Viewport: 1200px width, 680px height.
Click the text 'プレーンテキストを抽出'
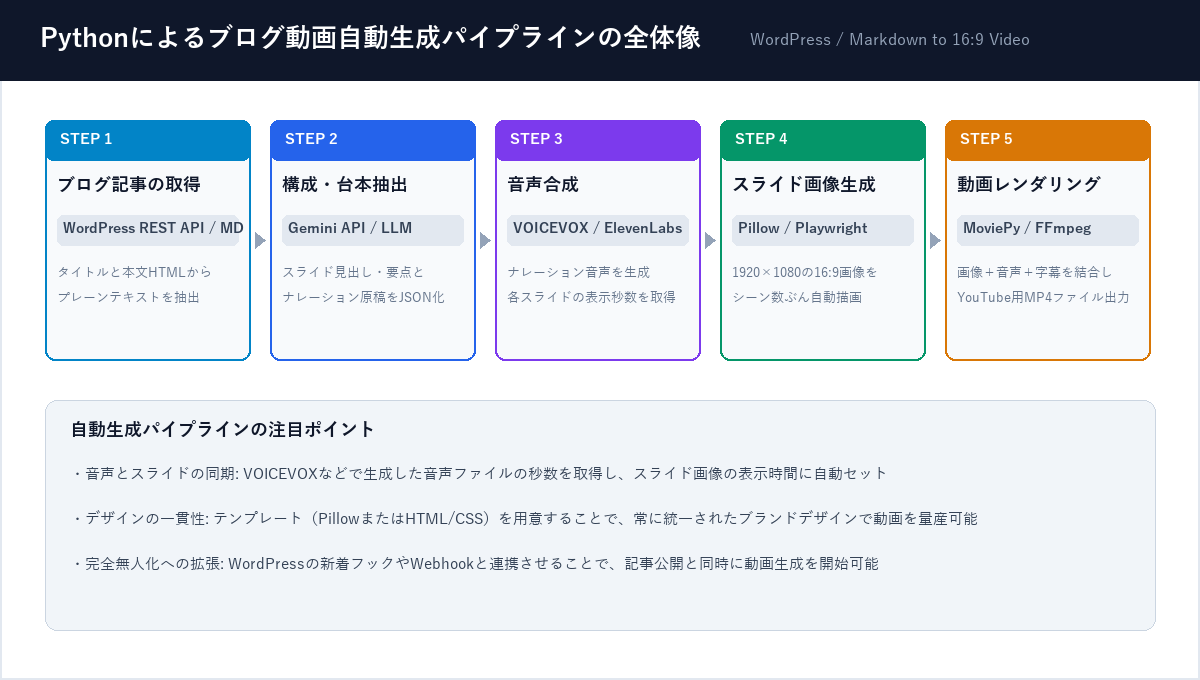(x=128, y=297)
